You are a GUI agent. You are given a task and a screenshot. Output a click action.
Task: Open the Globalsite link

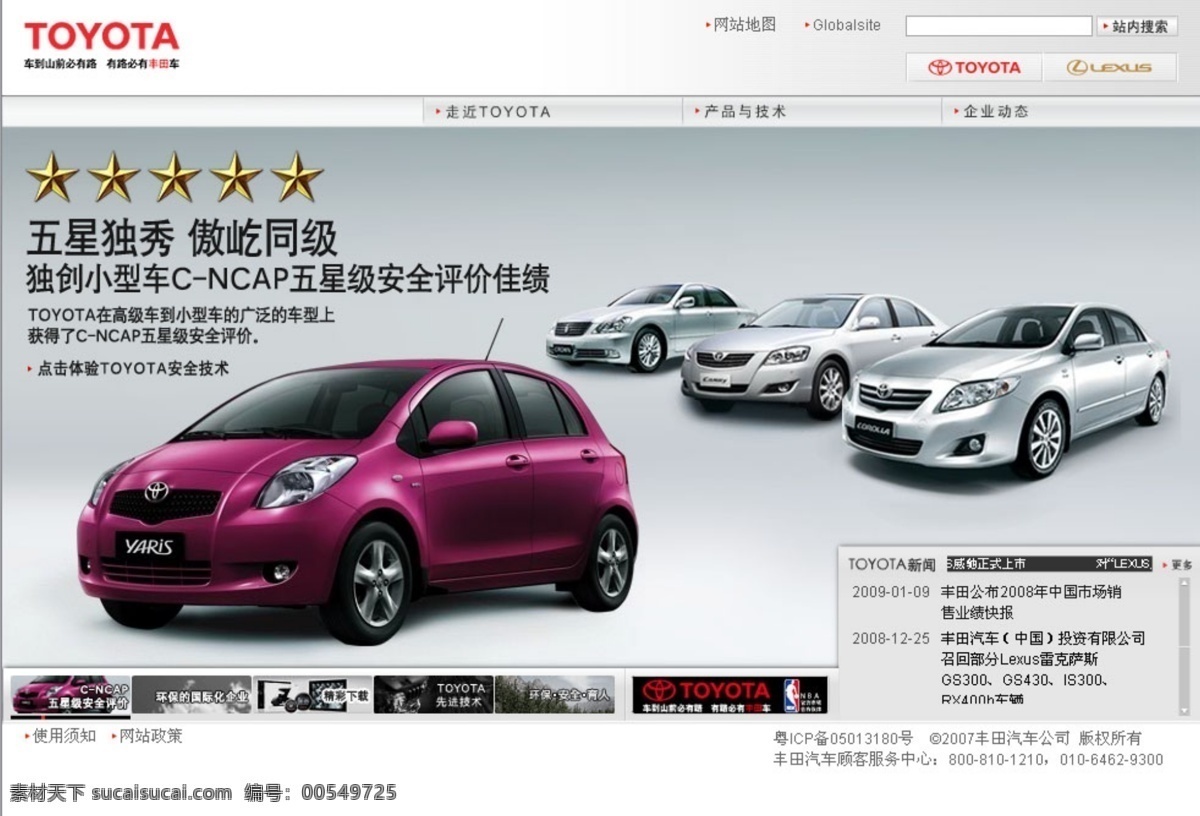(x=846, y=25)
